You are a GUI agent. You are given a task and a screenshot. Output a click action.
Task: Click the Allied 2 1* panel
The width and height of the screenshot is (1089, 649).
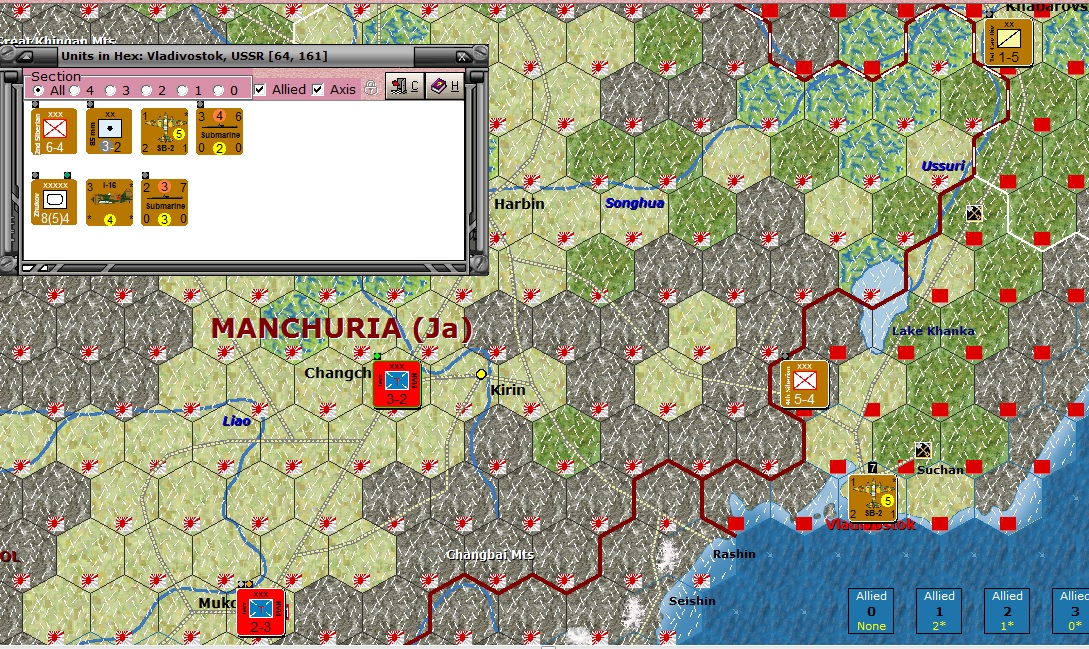tap(1007, 611)
